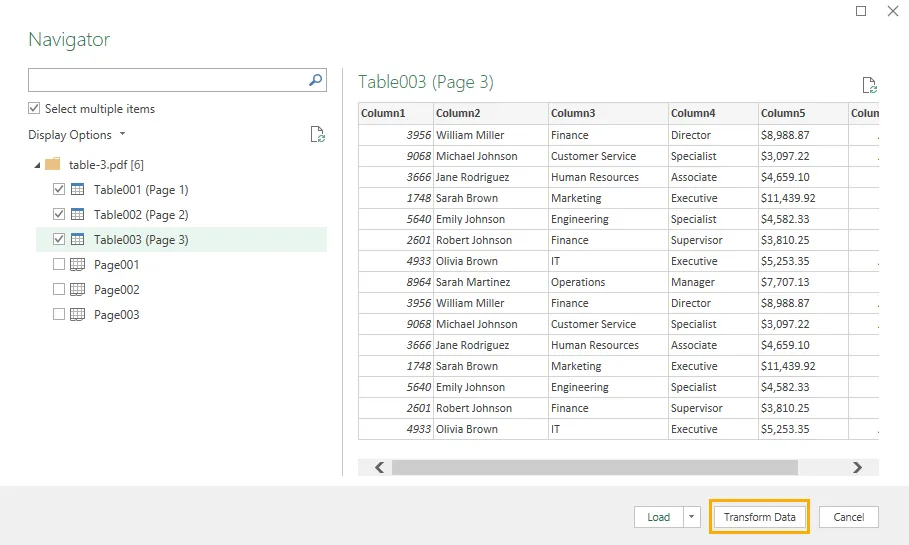Screen dimensions: 909x545
Task: Maximize the Navigator window
Action: [x=861, y=11]
